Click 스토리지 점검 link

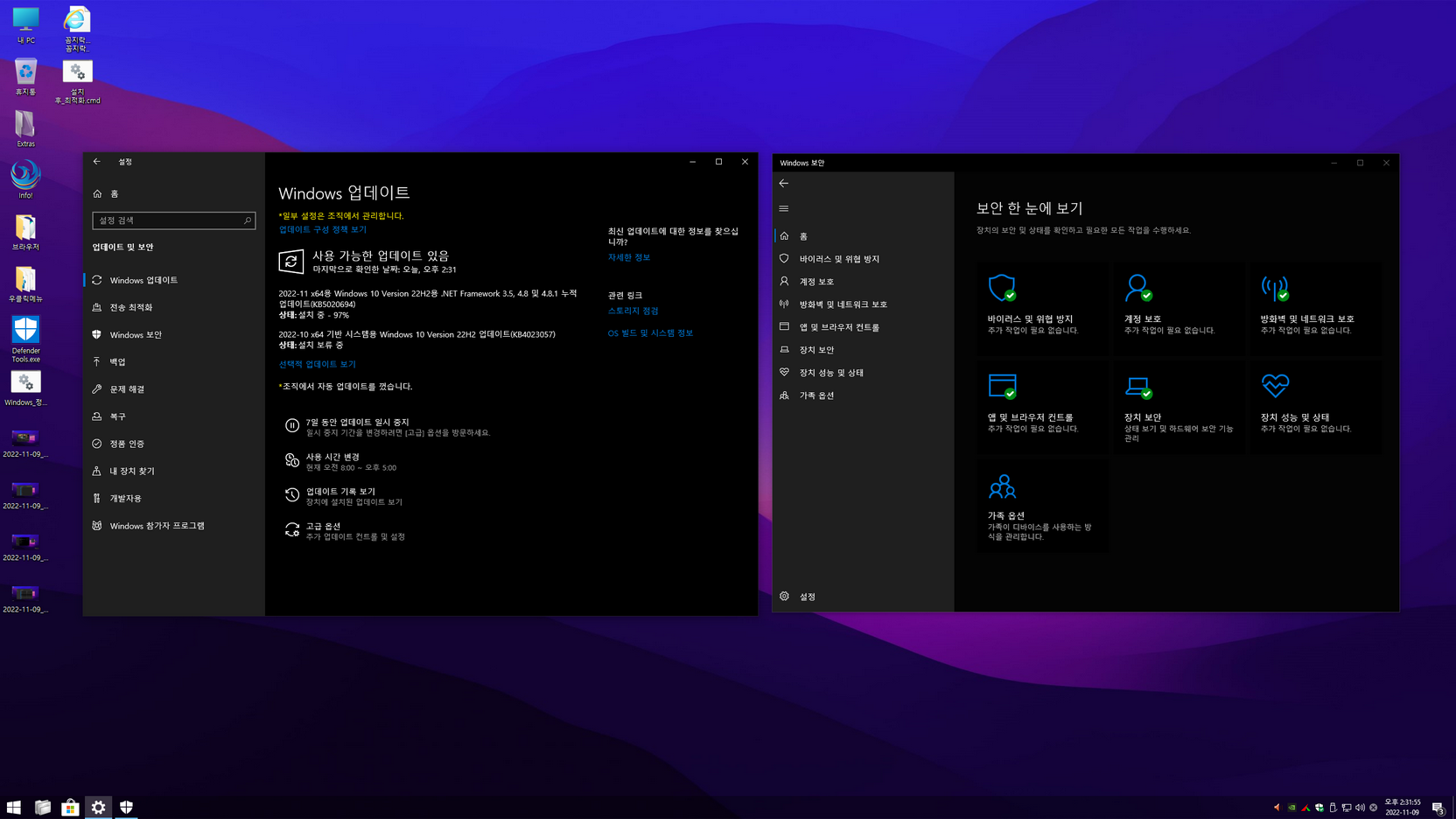click(633, 311)
